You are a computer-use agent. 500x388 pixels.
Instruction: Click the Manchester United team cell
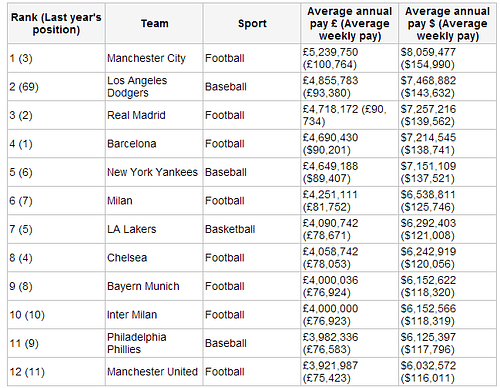coord(154,372)
